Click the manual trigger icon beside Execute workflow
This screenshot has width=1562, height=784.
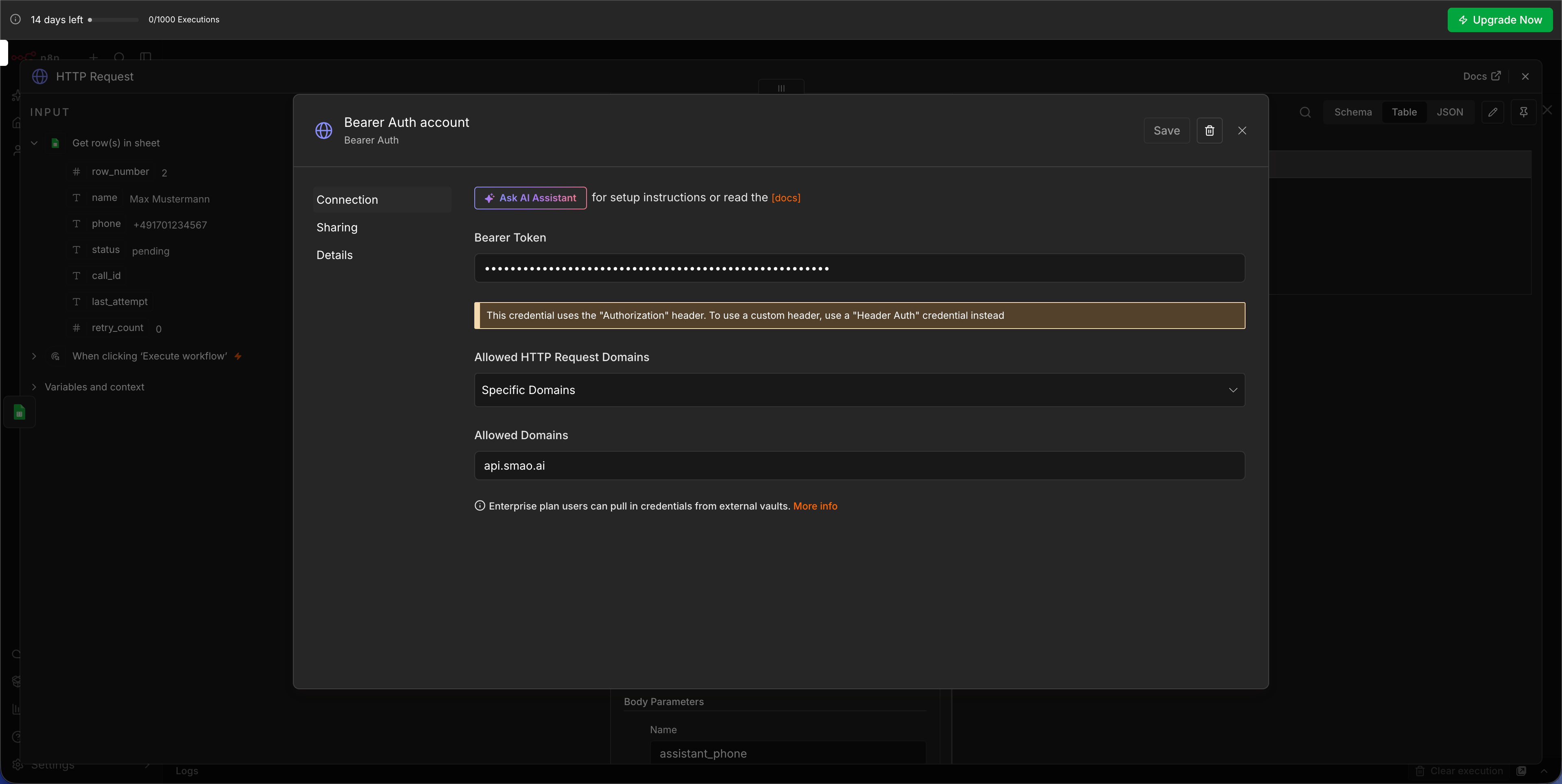tap(55, 356)
